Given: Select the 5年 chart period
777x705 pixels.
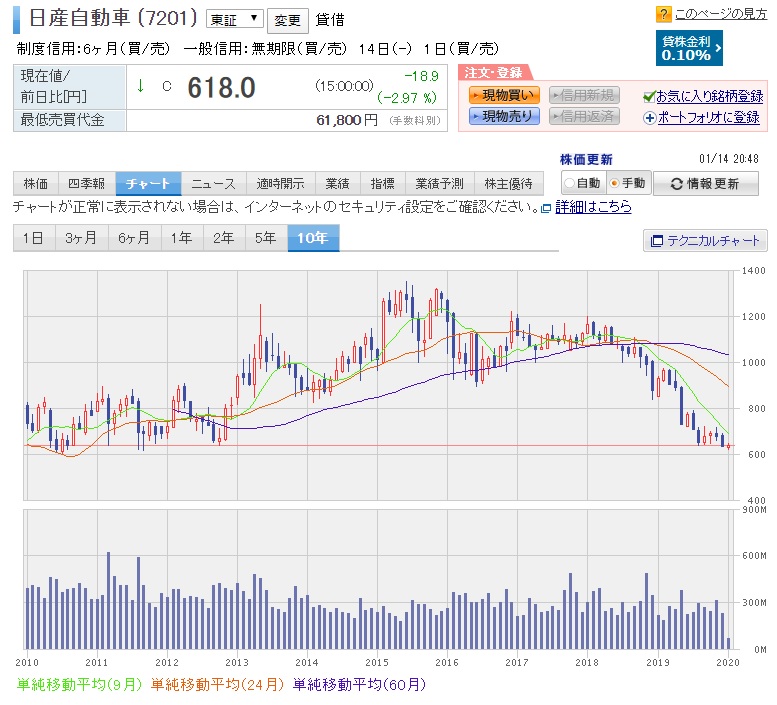Looking at the screenshot, I should 266,238.
